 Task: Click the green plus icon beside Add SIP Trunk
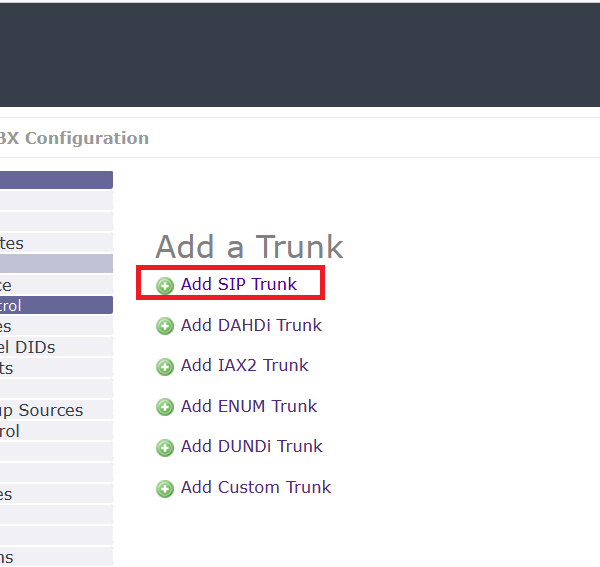(165, 286)
